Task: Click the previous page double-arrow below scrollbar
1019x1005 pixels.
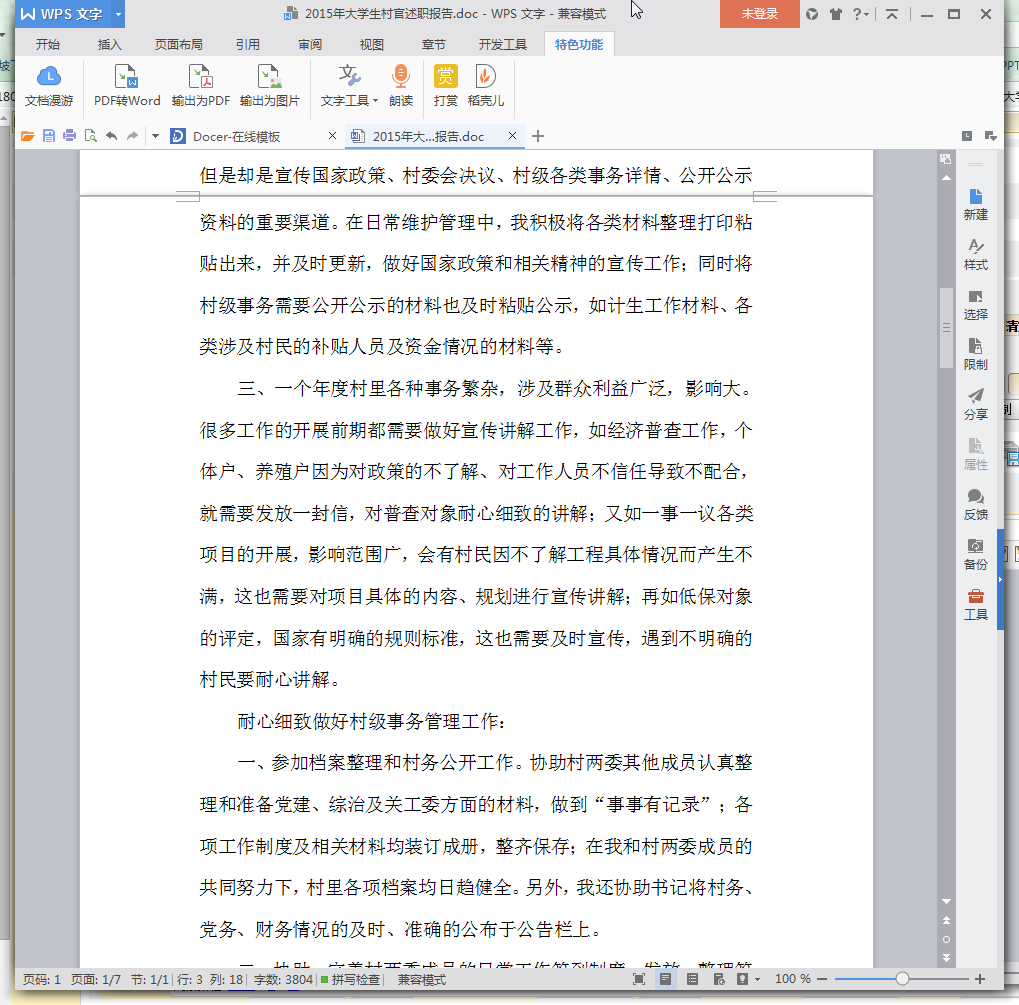Action: pos(946,920)
